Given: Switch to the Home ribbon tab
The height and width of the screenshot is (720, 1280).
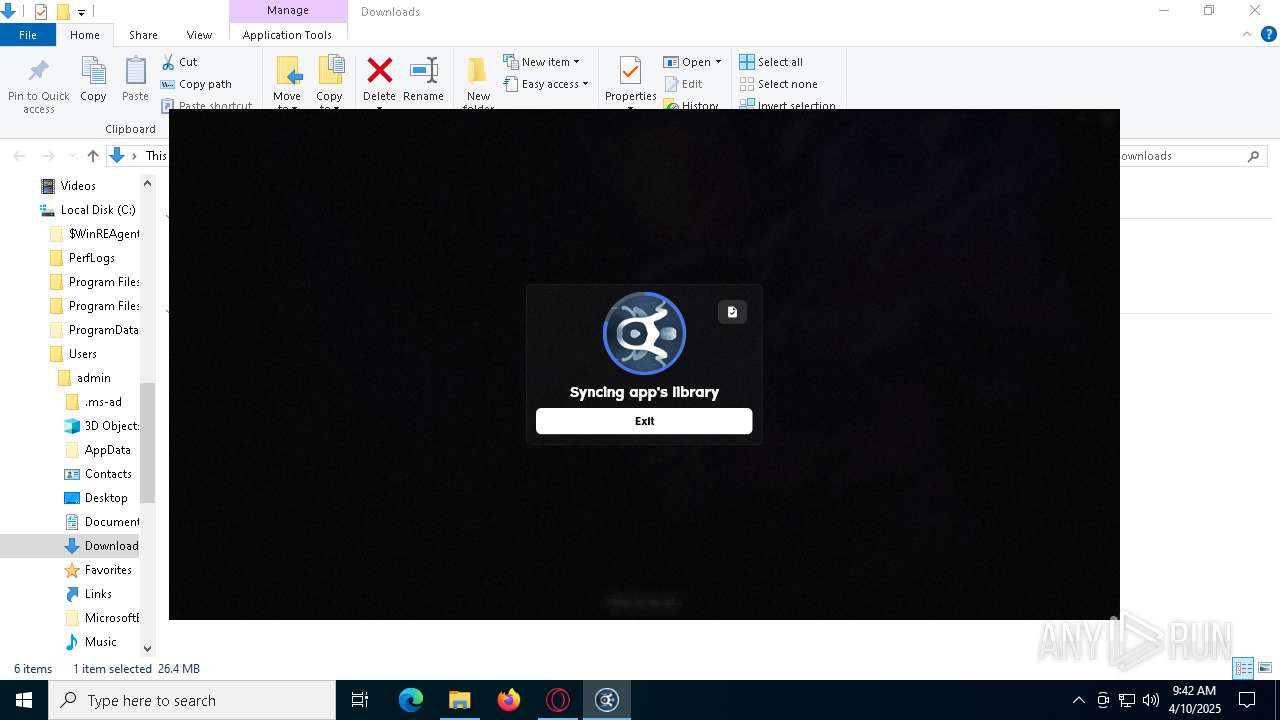Looking at the screenshot, I should (85, 35).
